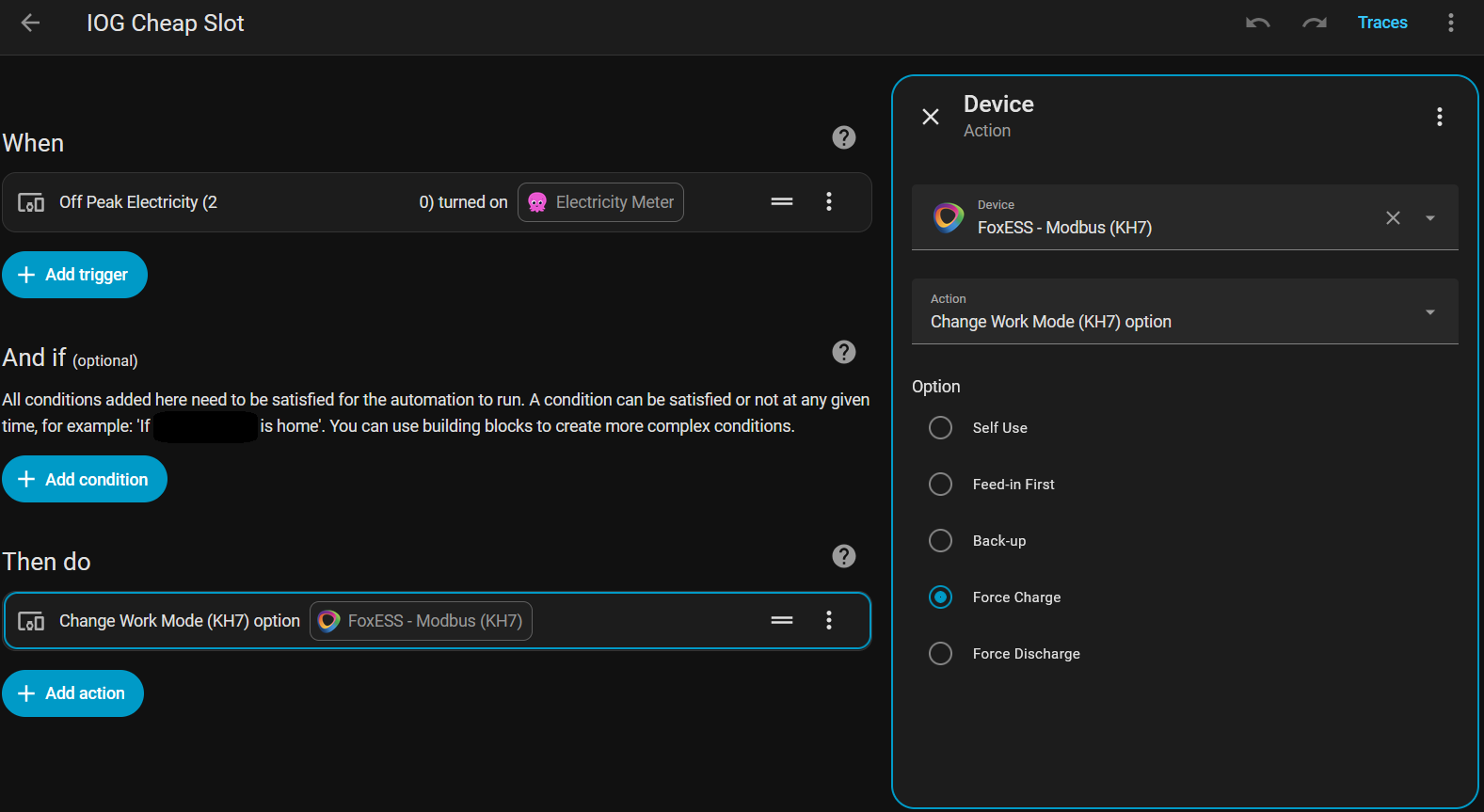Click the FoxESS logo in the device field
1484x812 pixels.
pyautogui.click(x=949, y=217)
